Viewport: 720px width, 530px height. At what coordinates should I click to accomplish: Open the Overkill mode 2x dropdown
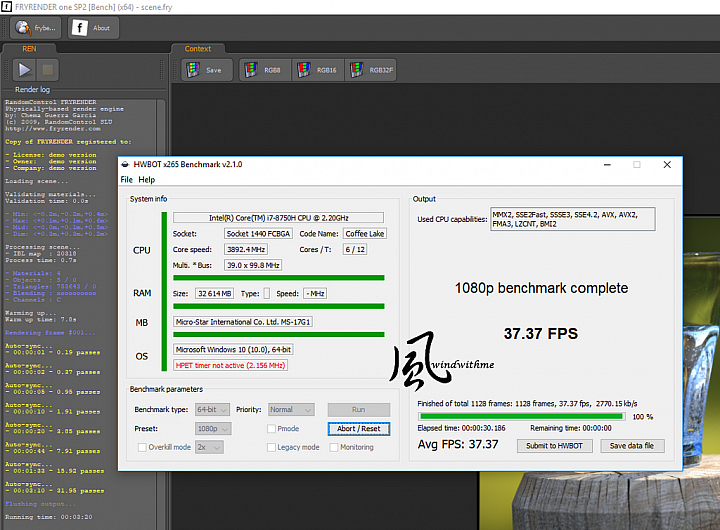pyautogui.click(x=209, y=447)
